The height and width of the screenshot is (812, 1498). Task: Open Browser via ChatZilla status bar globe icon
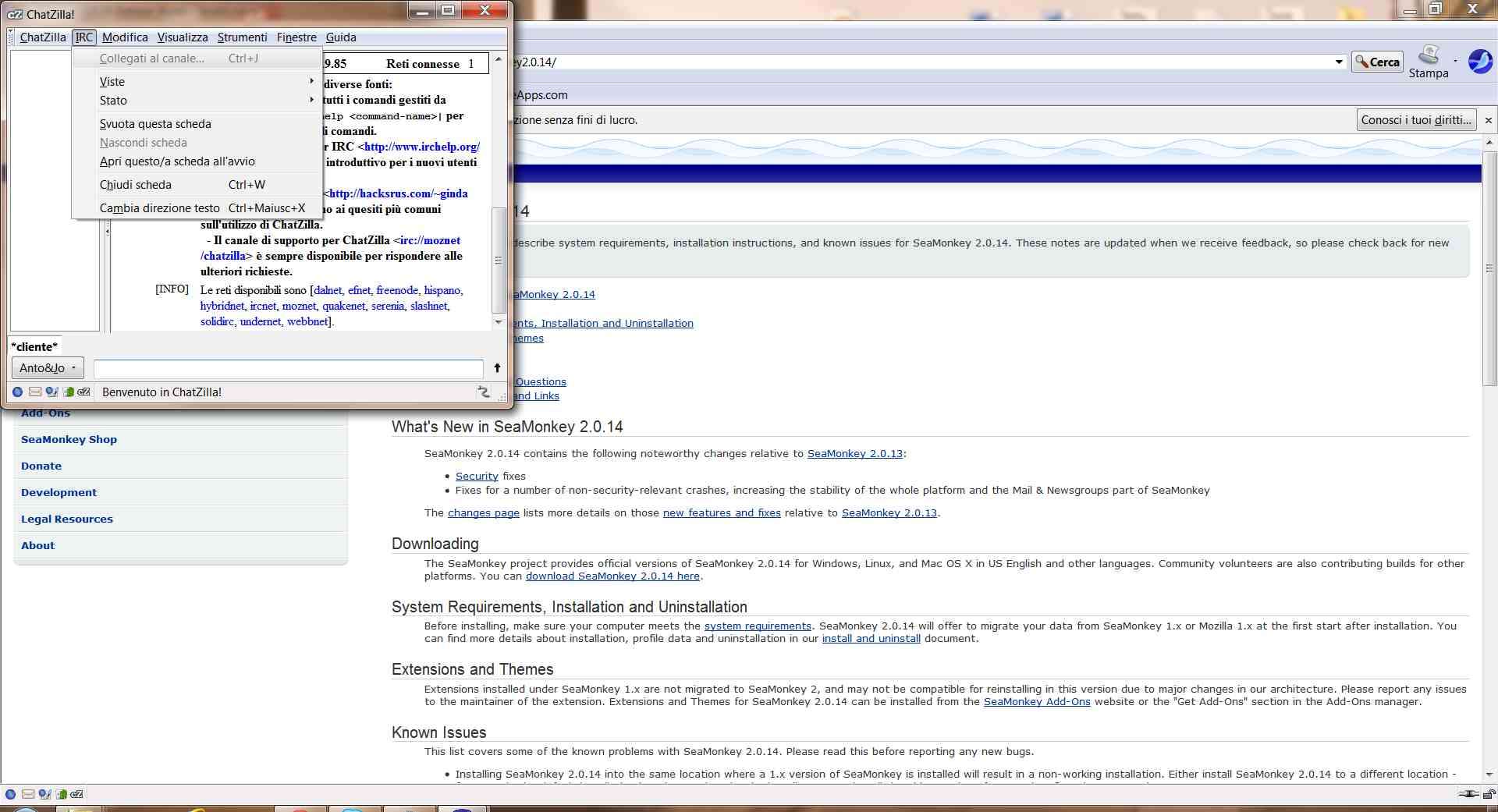click(x=17, y=392)
